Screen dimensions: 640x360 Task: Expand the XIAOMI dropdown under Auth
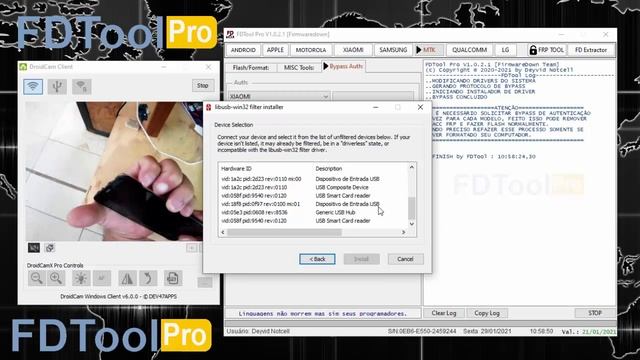[x=325, y=97]
